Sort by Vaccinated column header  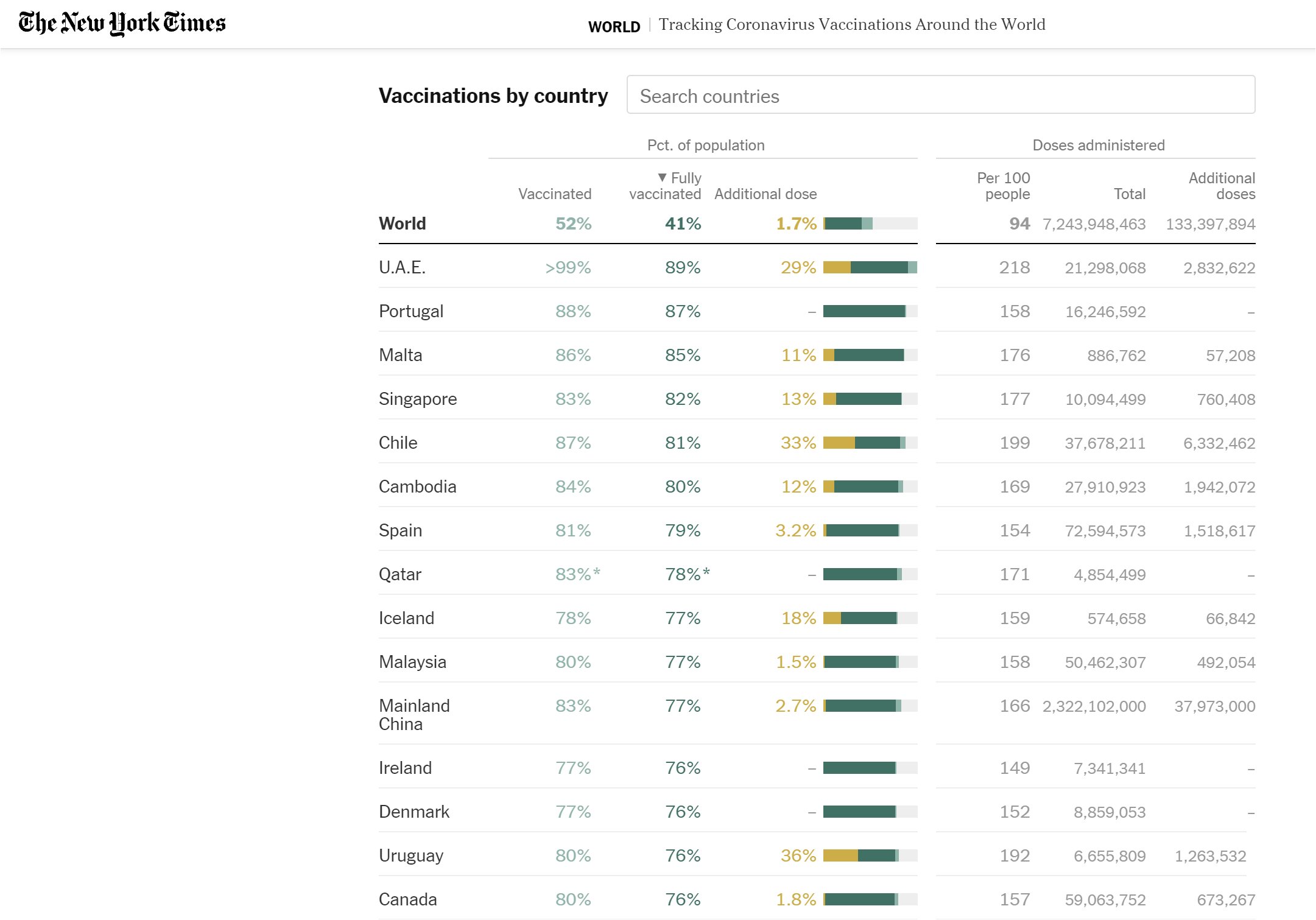point(554,194)
